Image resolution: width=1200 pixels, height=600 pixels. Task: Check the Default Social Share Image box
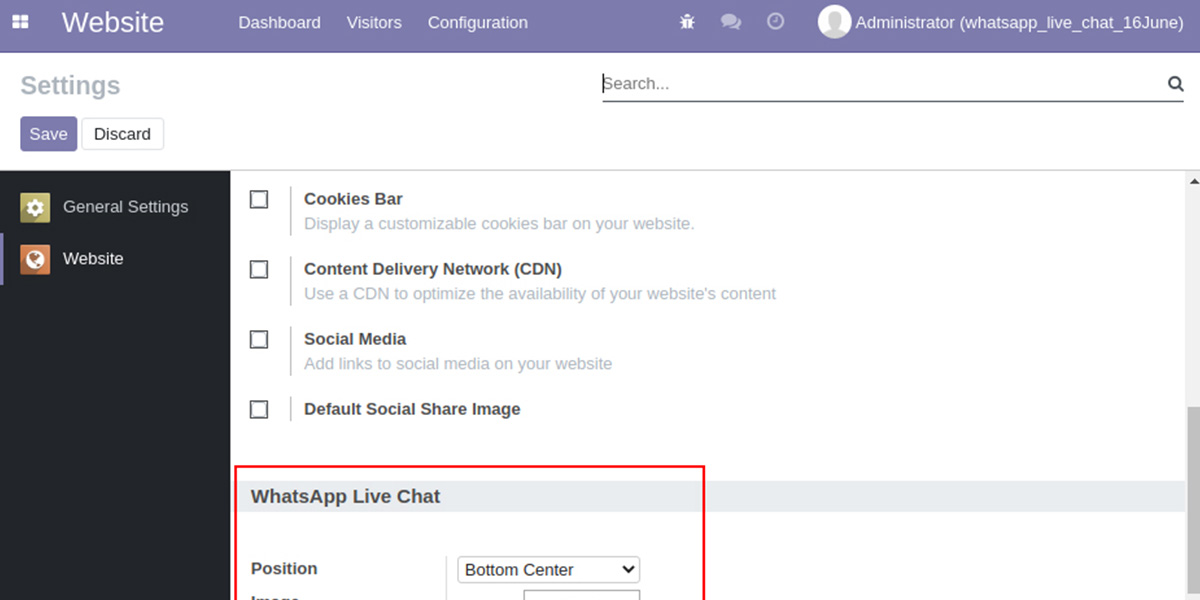259,409
